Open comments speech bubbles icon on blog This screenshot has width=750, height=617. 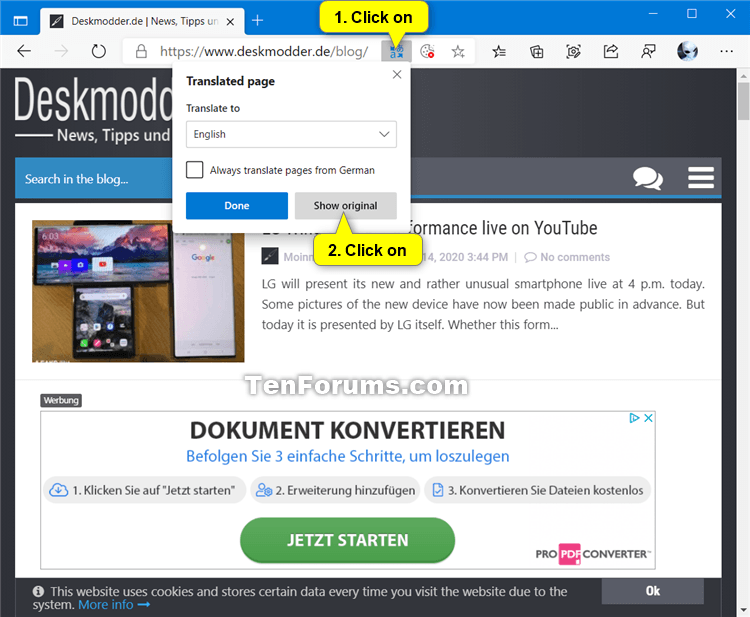648,178
